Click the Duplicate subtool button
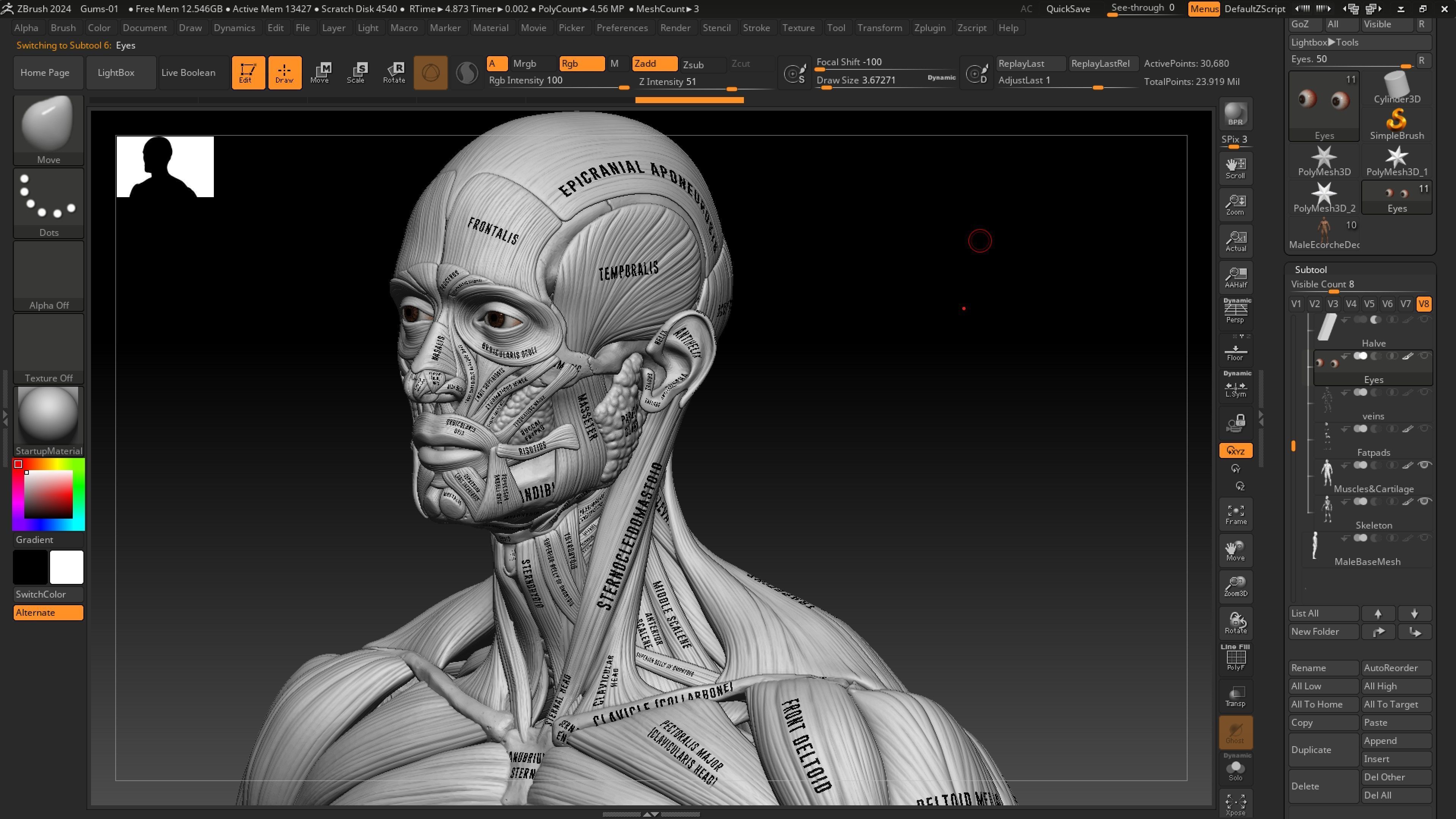The width and height of the screenshot is (1456, 819). [1323, 750]
